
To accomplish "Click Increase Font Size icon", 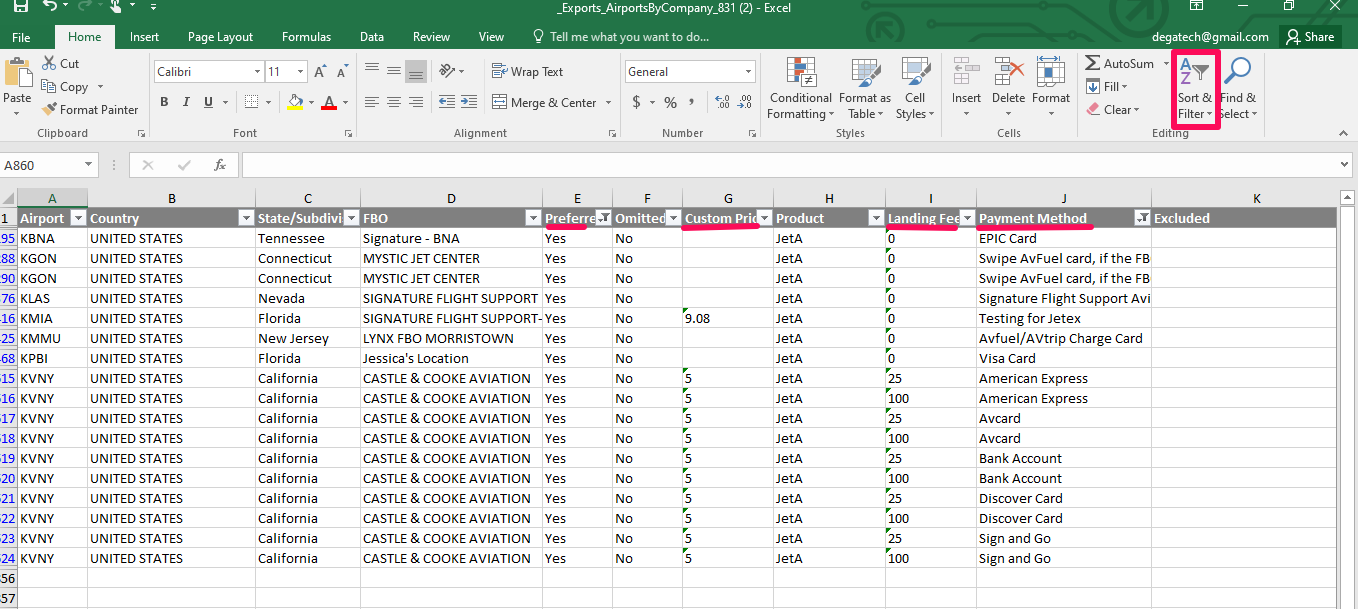I will coord(320,72).
